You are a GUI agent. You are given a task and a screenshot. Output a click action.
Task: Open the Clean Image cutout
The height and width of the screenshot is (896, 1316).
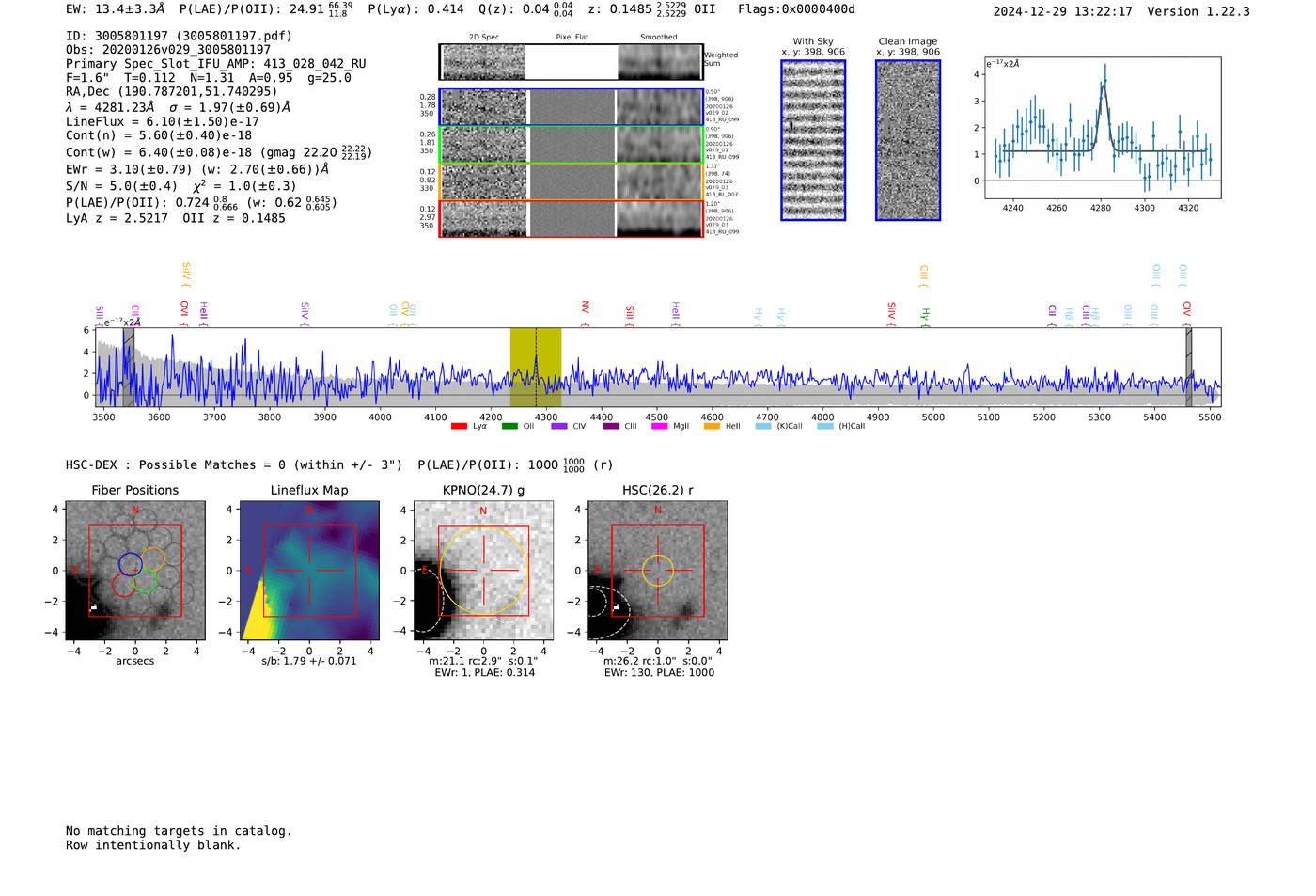click(x=907, y=140)
